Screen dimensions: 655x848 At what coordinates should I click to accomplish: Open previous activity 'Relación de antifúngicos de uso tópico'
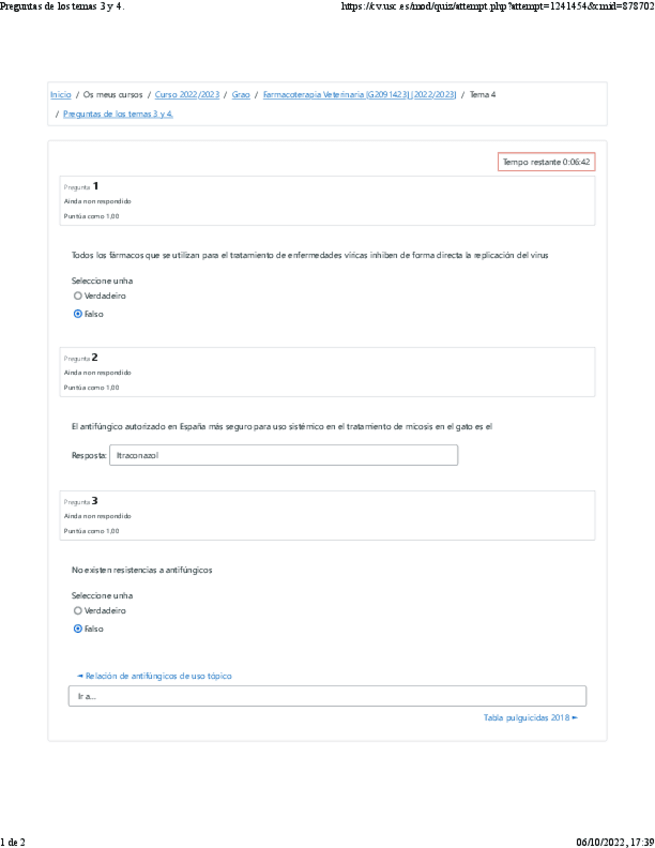[x=154, y=676]
